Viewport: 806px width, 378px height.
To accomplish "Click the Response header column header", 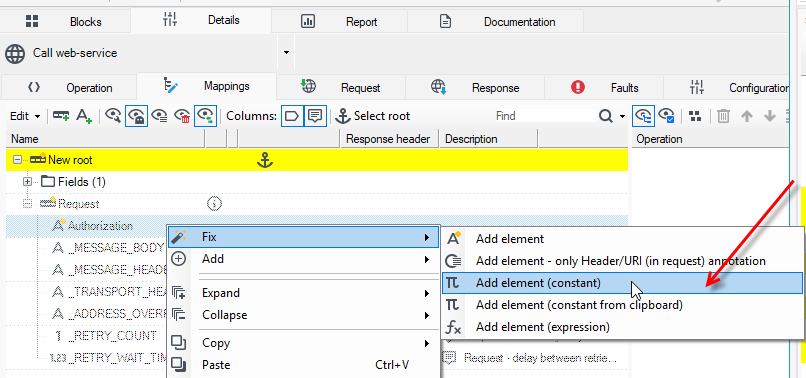I will pyautogui.click(x=388, y=139).
